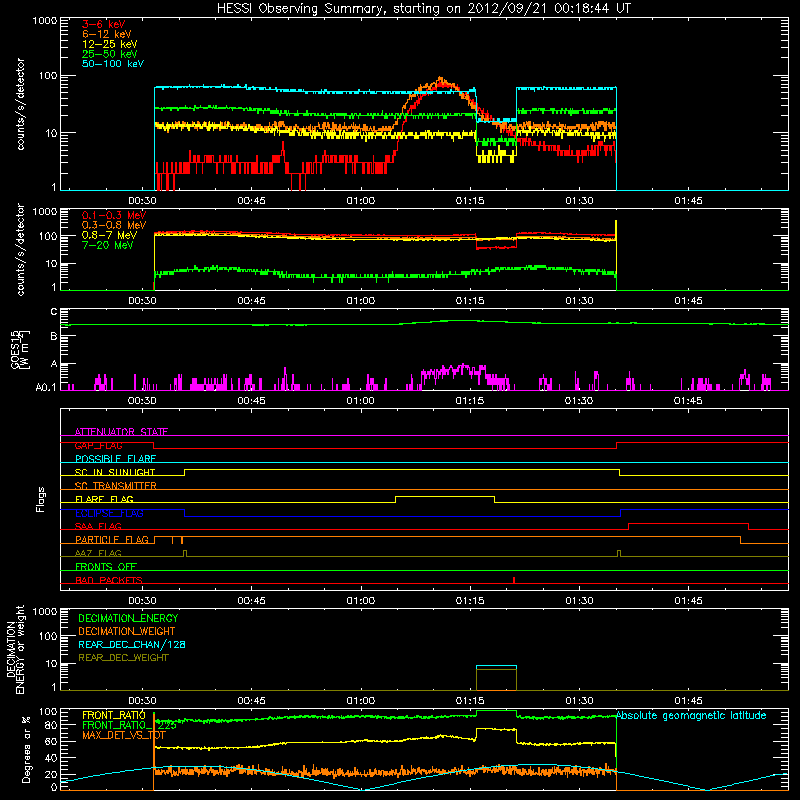Screen dimensions: 800x800
Task: Select the DECIMATION_ENERGY legend label
Action: pos(128,618)
